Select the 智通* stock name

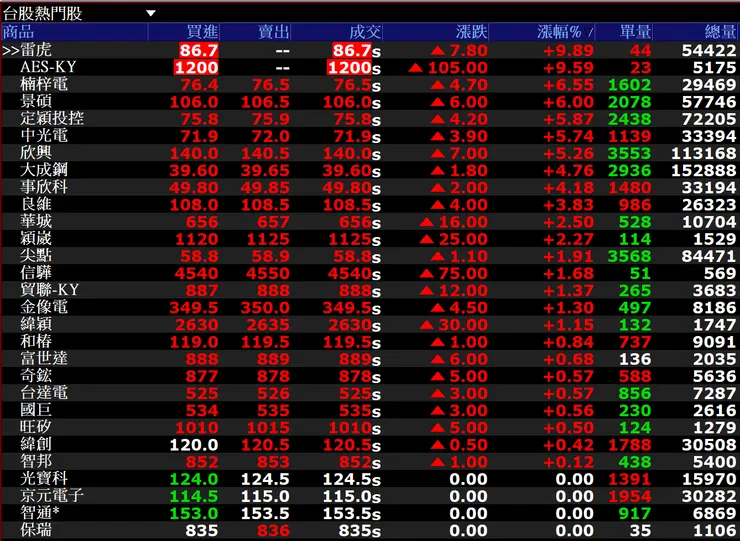(40, 513)
